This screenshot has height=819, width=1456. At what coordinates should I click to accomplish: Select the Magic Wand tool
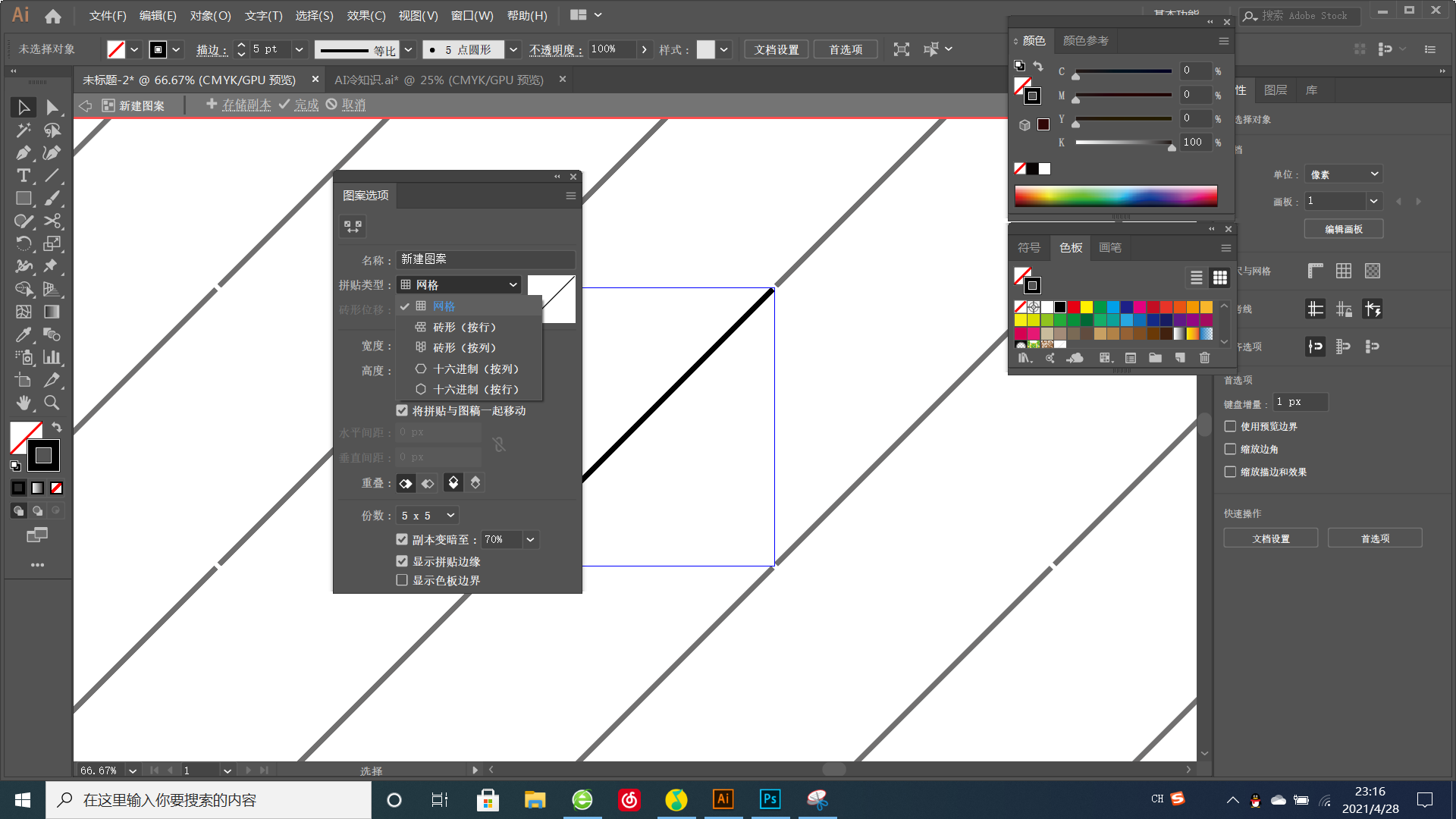point(24,130)
